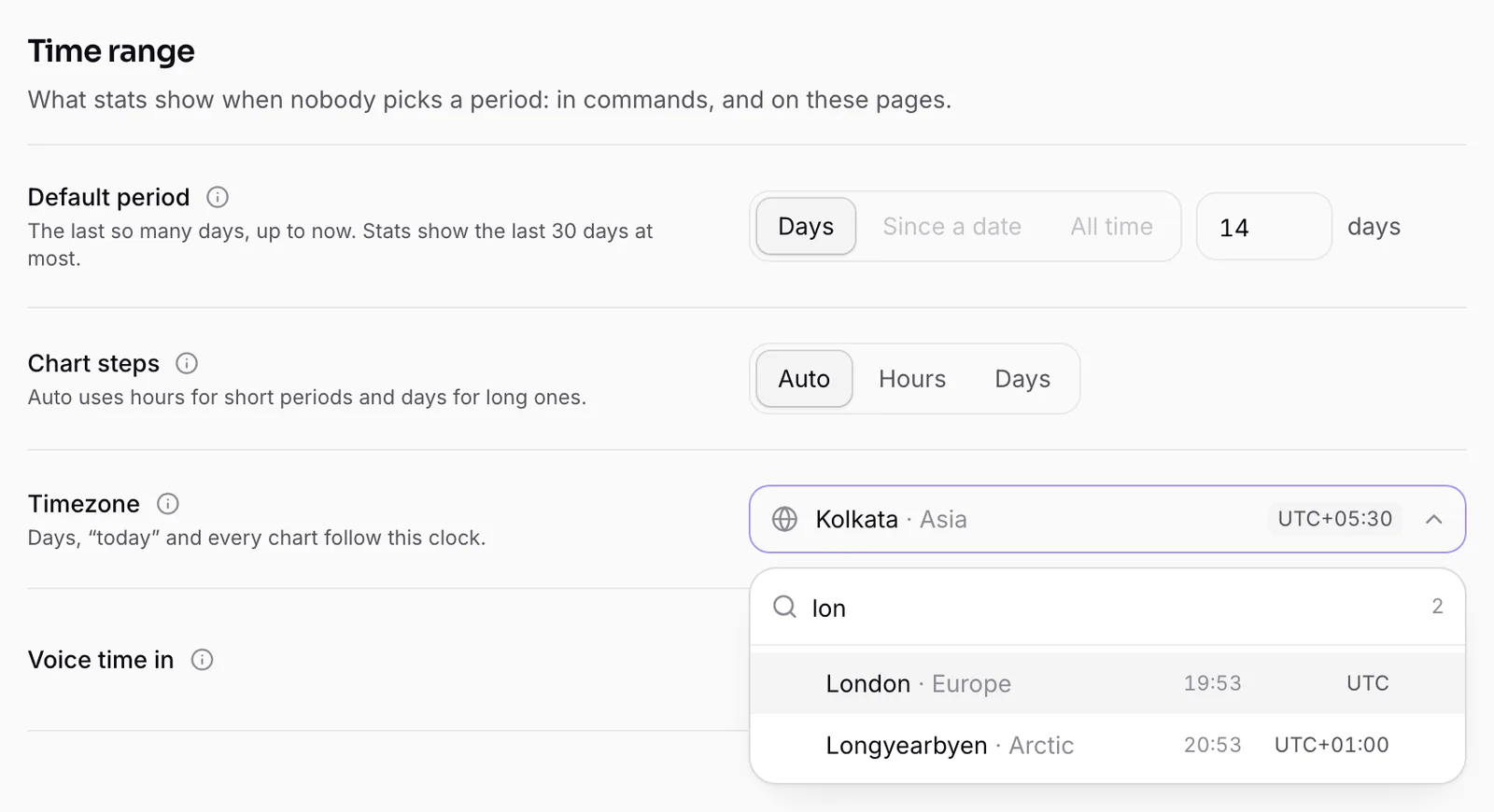The width and height of the screenshot is (1494, 812).
Task: Pick Longyearbyen · Arctic timezone
Action: click(1107, 745)
